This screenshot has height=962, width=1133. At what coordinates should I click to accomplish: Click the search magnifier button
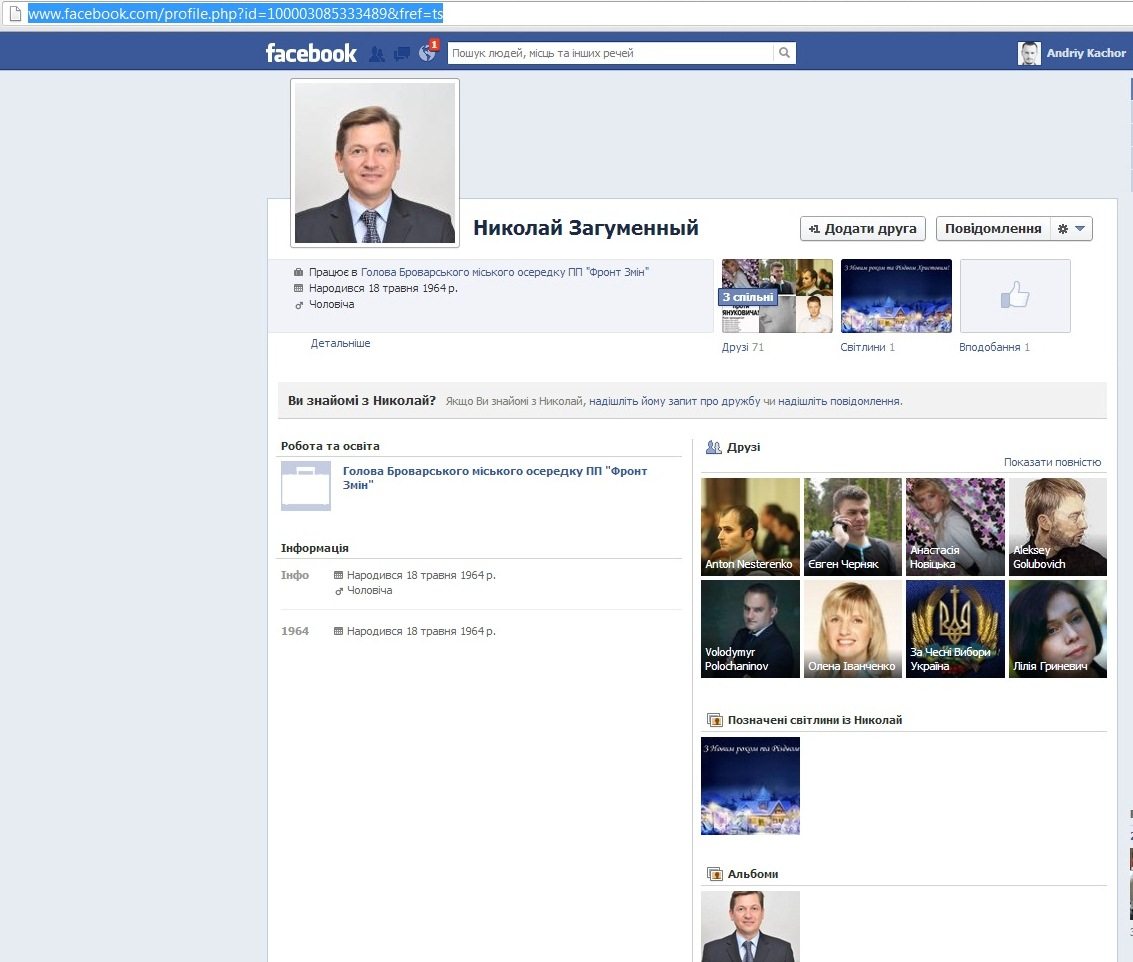(x=784, y=53)
